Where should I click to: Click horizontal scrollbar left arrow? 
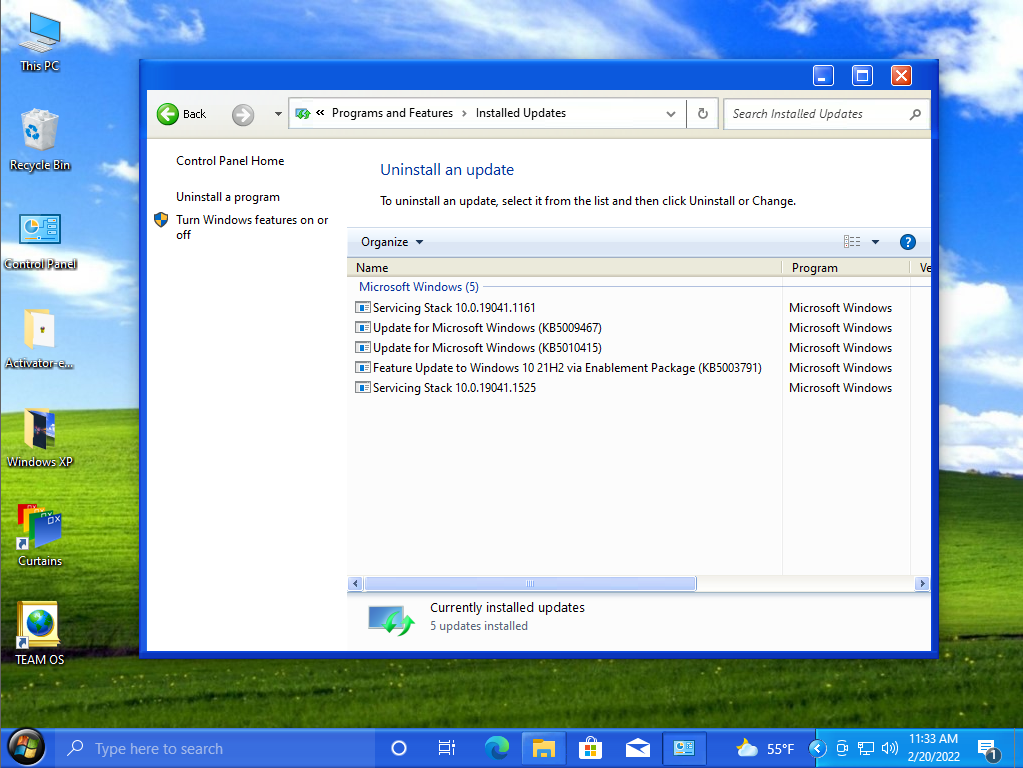pos(356,583)
